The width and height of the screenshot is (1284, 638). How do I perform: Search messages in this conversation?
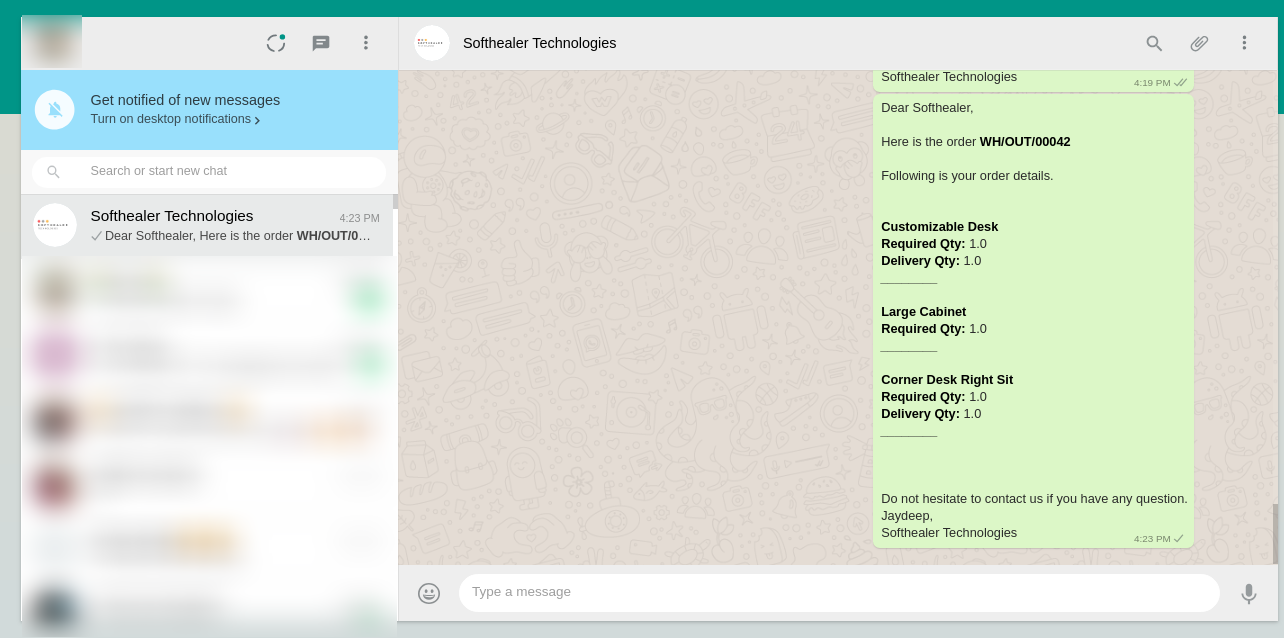[1154, 43]
